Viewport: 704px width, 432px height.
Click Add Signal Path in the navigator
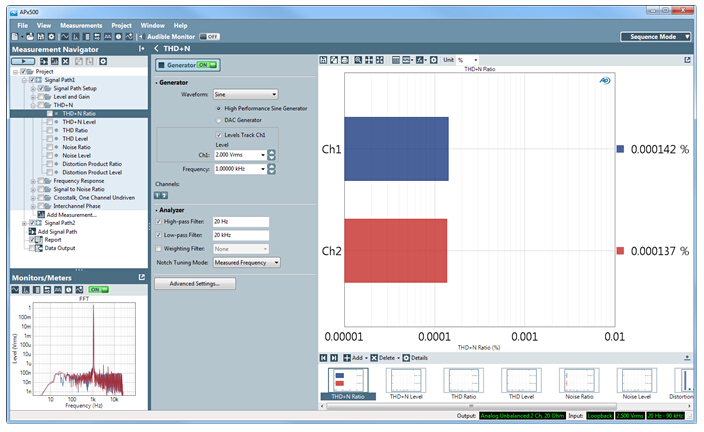click(x=53, y=232)
